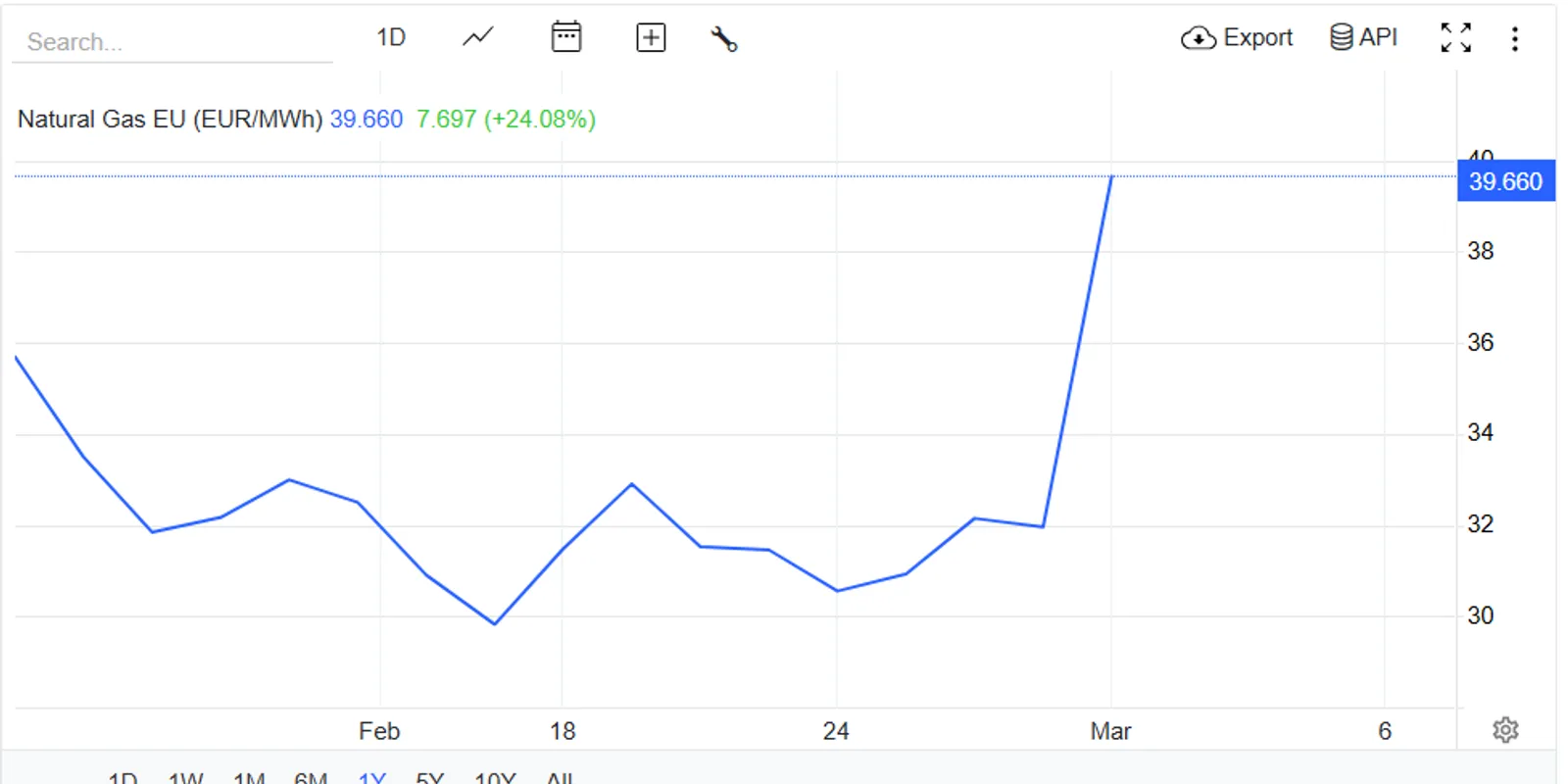Select the 5Y time range tab
Viewport: 1568px width, 784px height.
tap(430, 778)
